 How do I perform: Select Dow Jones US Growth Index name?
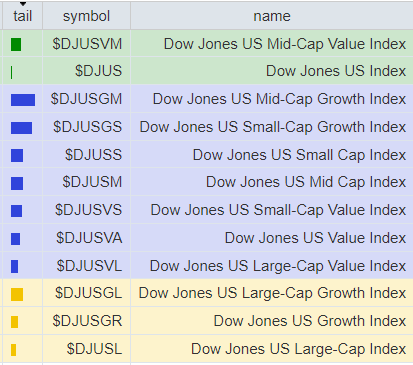310,321
